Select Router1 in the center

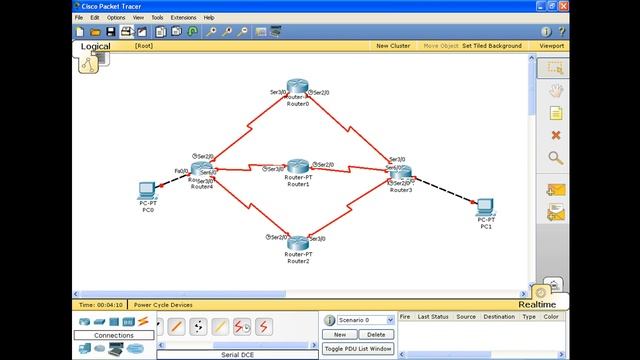point(298,167)
